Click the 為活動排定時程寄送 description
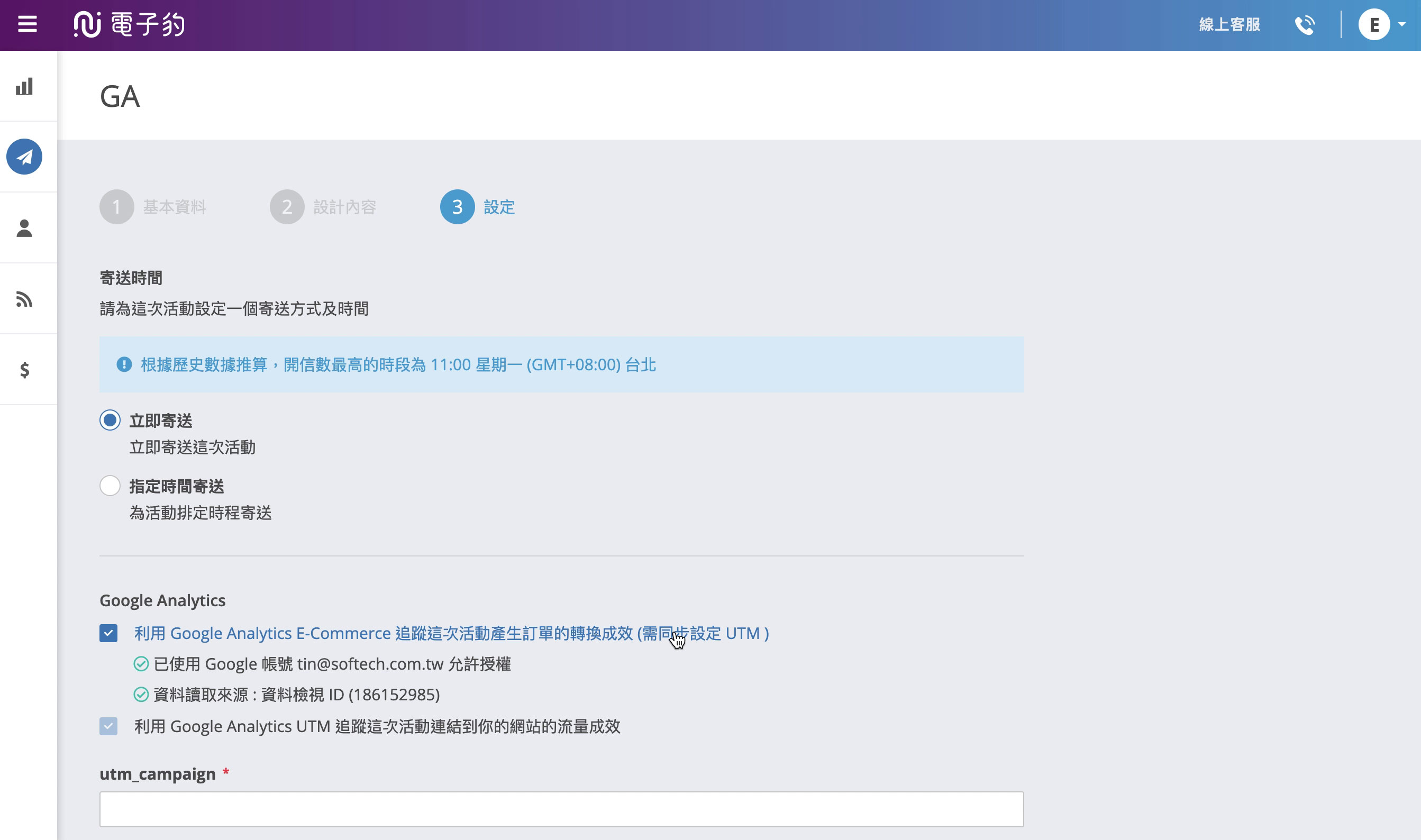 click(201, 513)
